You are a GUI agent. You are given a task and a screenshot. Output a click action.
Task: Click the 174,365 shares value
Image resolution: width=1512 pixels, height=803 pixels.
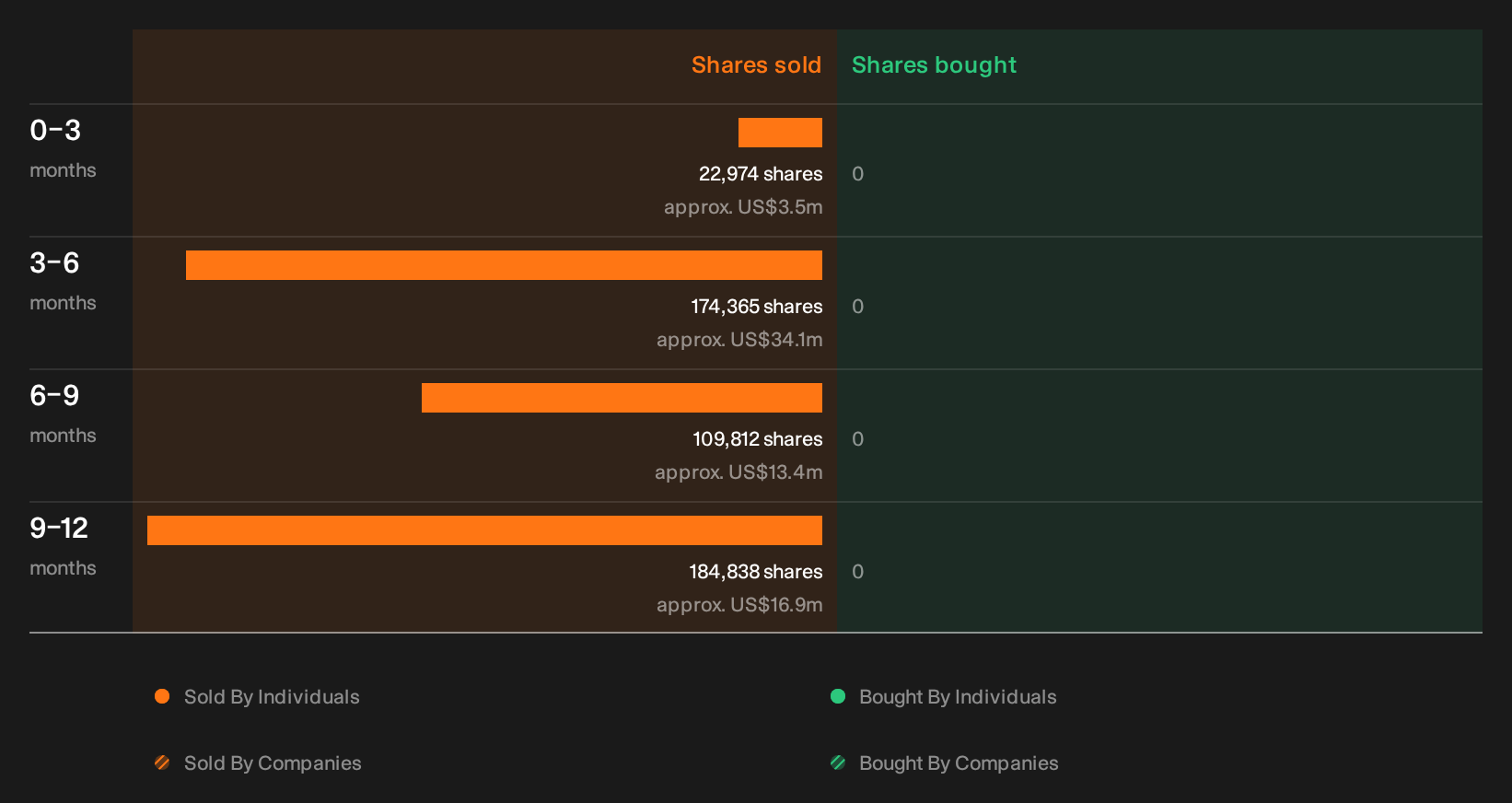click(x=757, y=307)
